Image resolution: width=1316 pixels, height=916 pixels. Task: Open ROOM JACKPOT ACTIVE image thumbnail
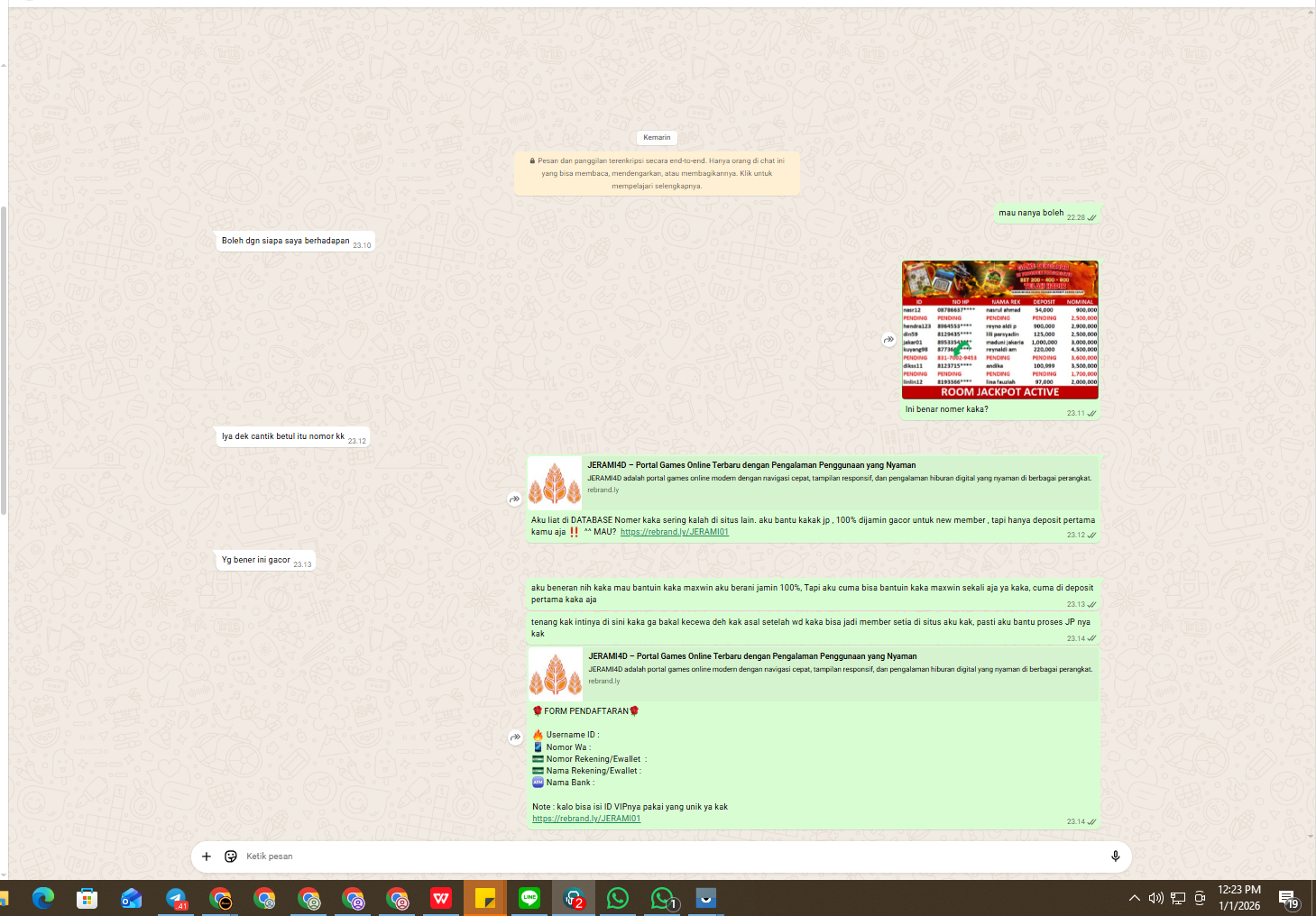click(1000, 330)
